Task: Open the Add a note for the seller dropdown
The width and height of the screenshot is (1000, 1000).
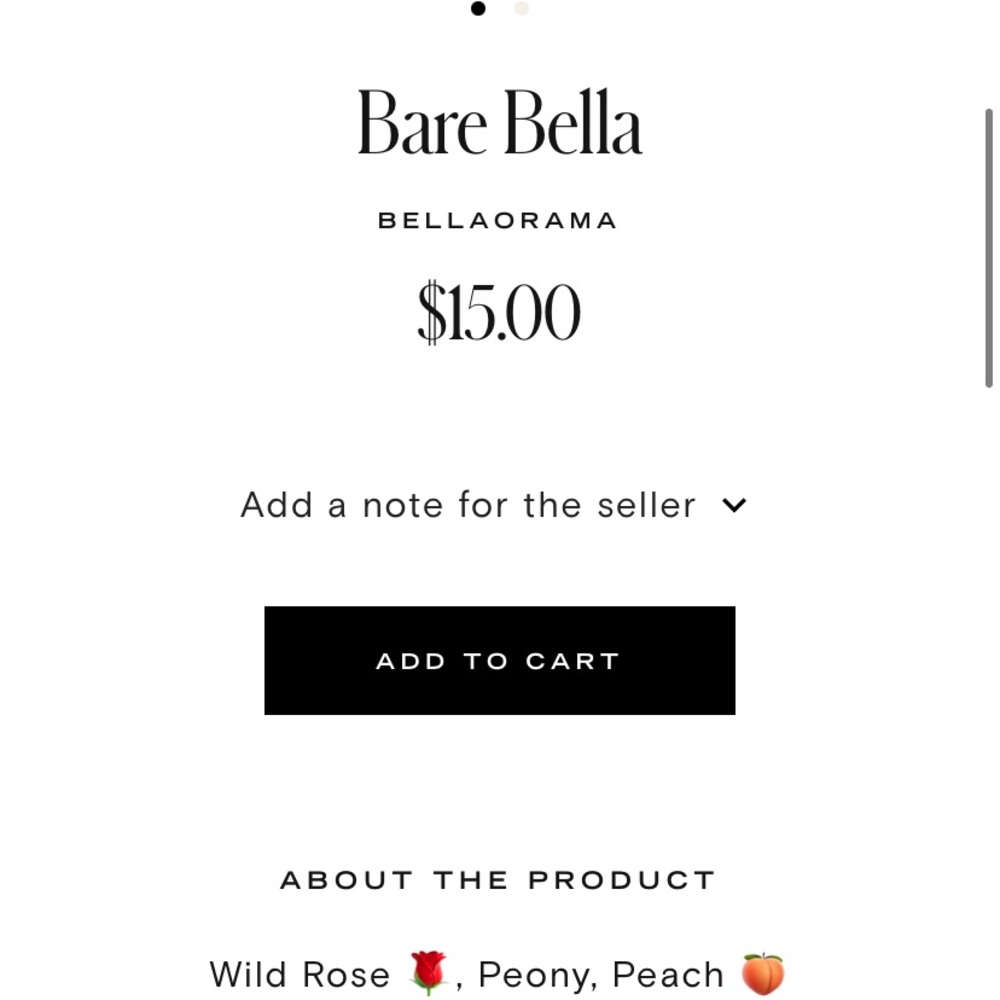Action: tap(493, 505)
